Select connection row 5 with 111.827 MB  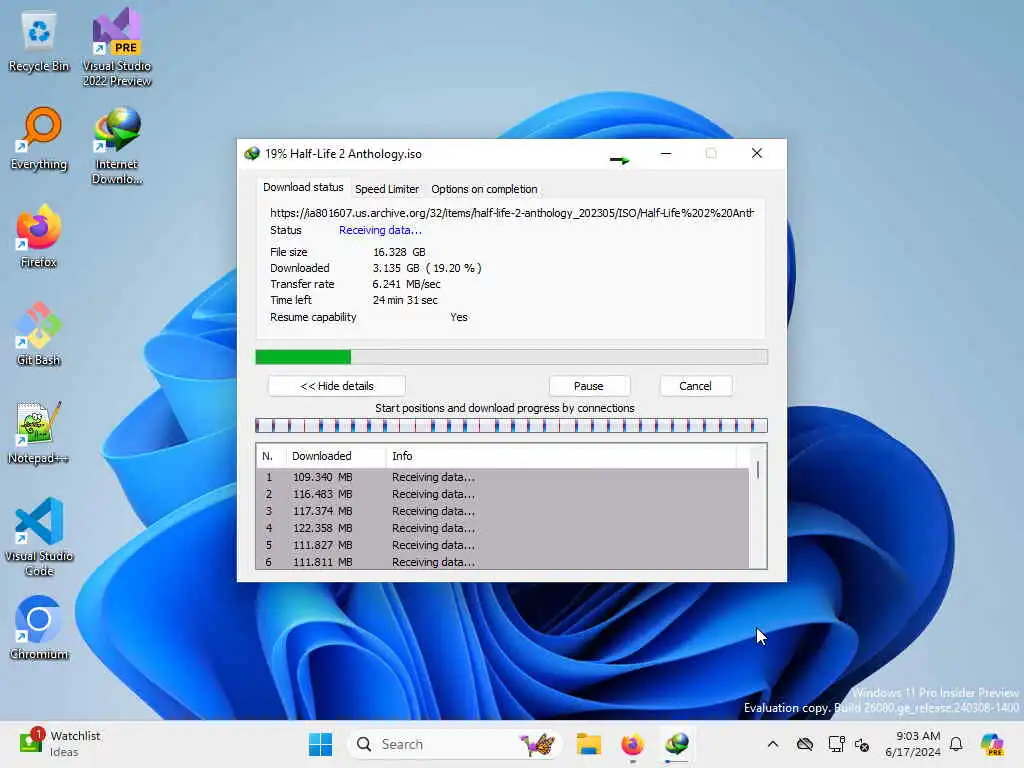pos(503,545)
